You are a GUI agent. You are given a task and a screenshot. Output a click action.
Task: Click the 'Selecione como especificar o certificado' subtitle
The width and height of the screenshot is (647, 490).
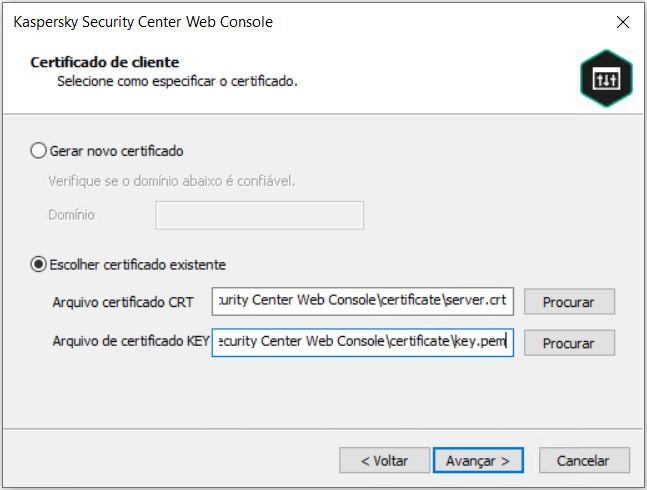click(x=177, y=80)
